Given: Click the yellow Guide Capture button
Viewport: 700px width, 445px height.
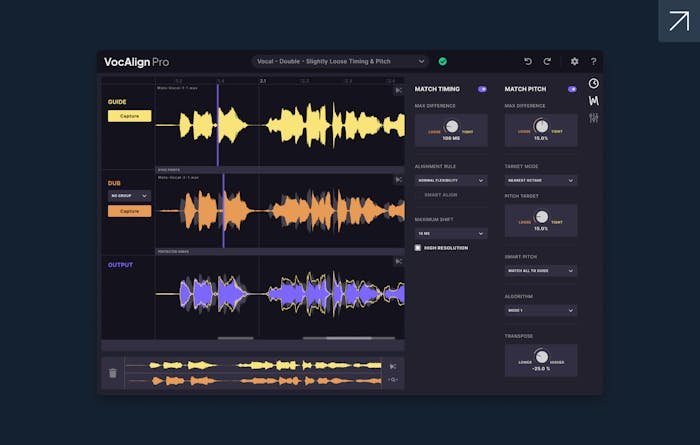Looking at the screenshot, I should point(129,116).
